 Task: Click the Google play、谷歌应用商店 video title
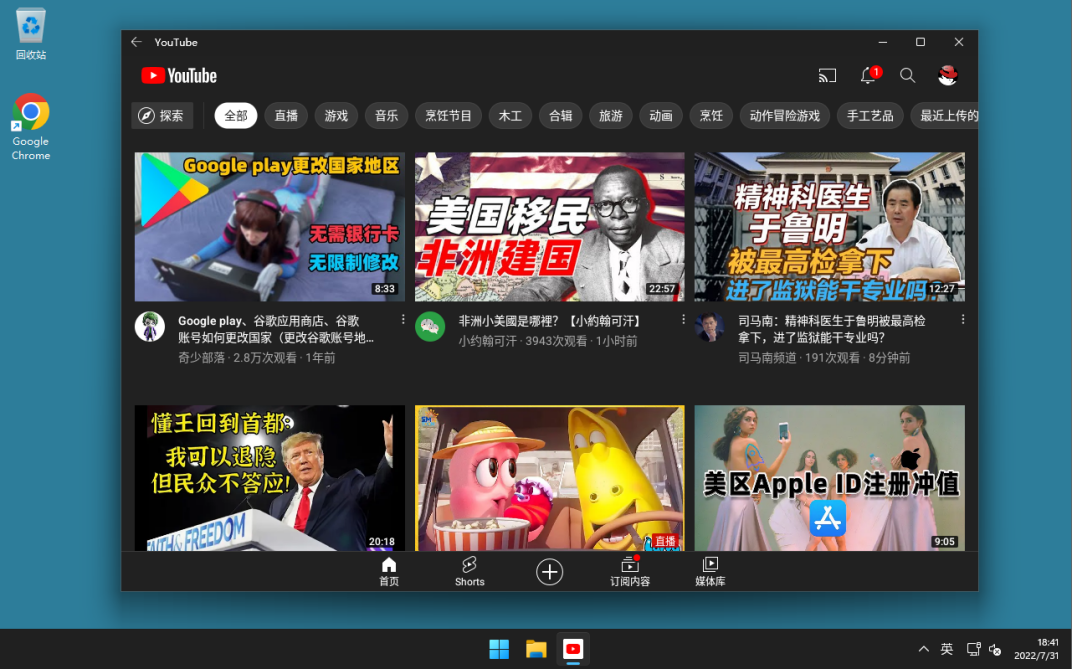pos(276,329)
